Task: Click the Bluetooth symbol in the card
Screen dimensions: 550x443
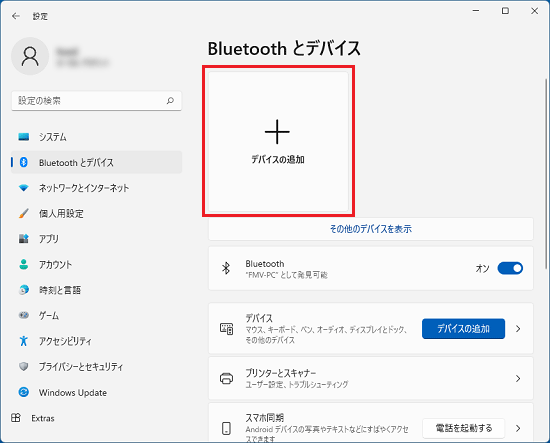Action: pyautogui.click(x=226, y=268)
